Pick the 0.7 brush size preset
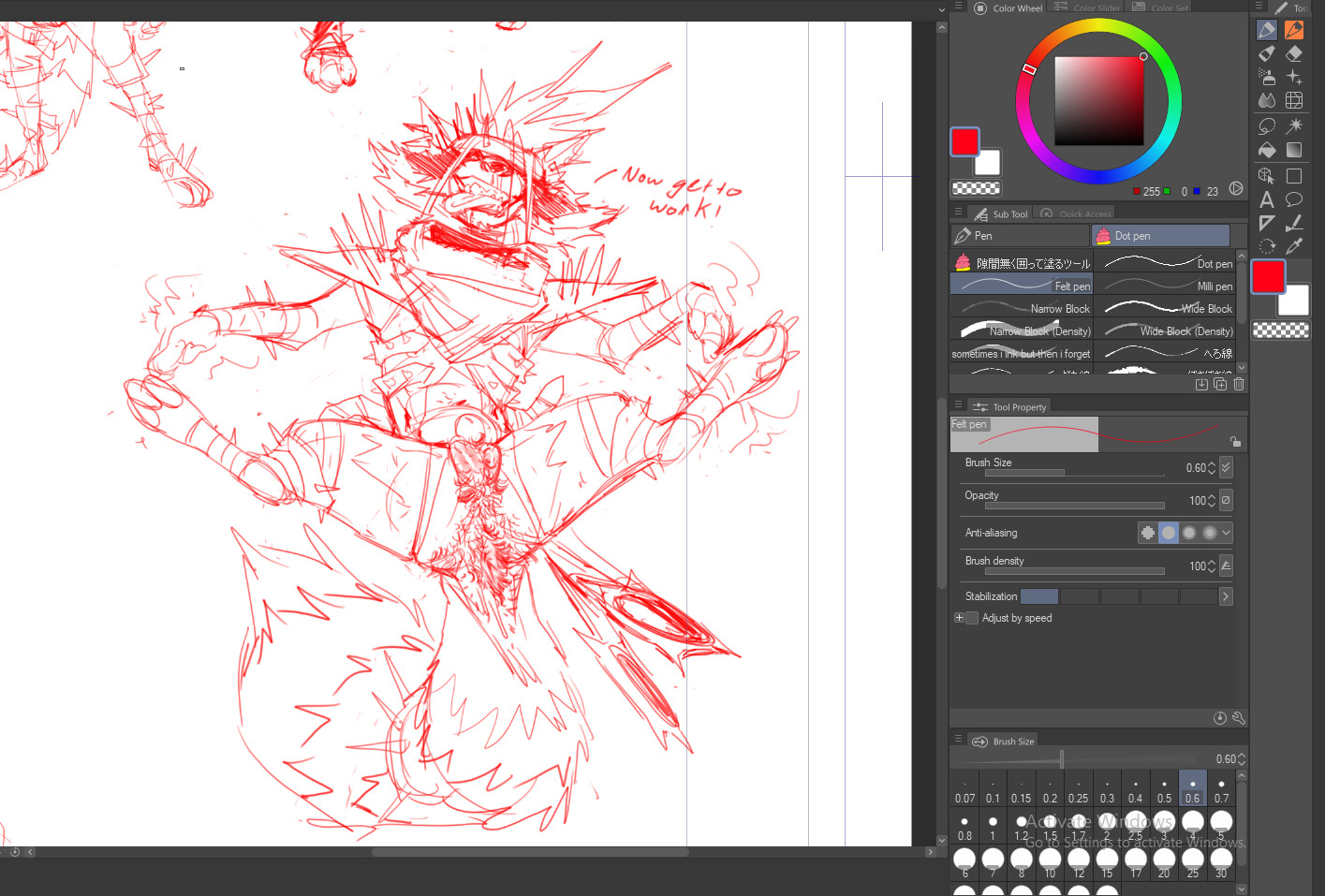Image resolution: width=1325 pixels, height=896 pixels. tap(1221, 789)
